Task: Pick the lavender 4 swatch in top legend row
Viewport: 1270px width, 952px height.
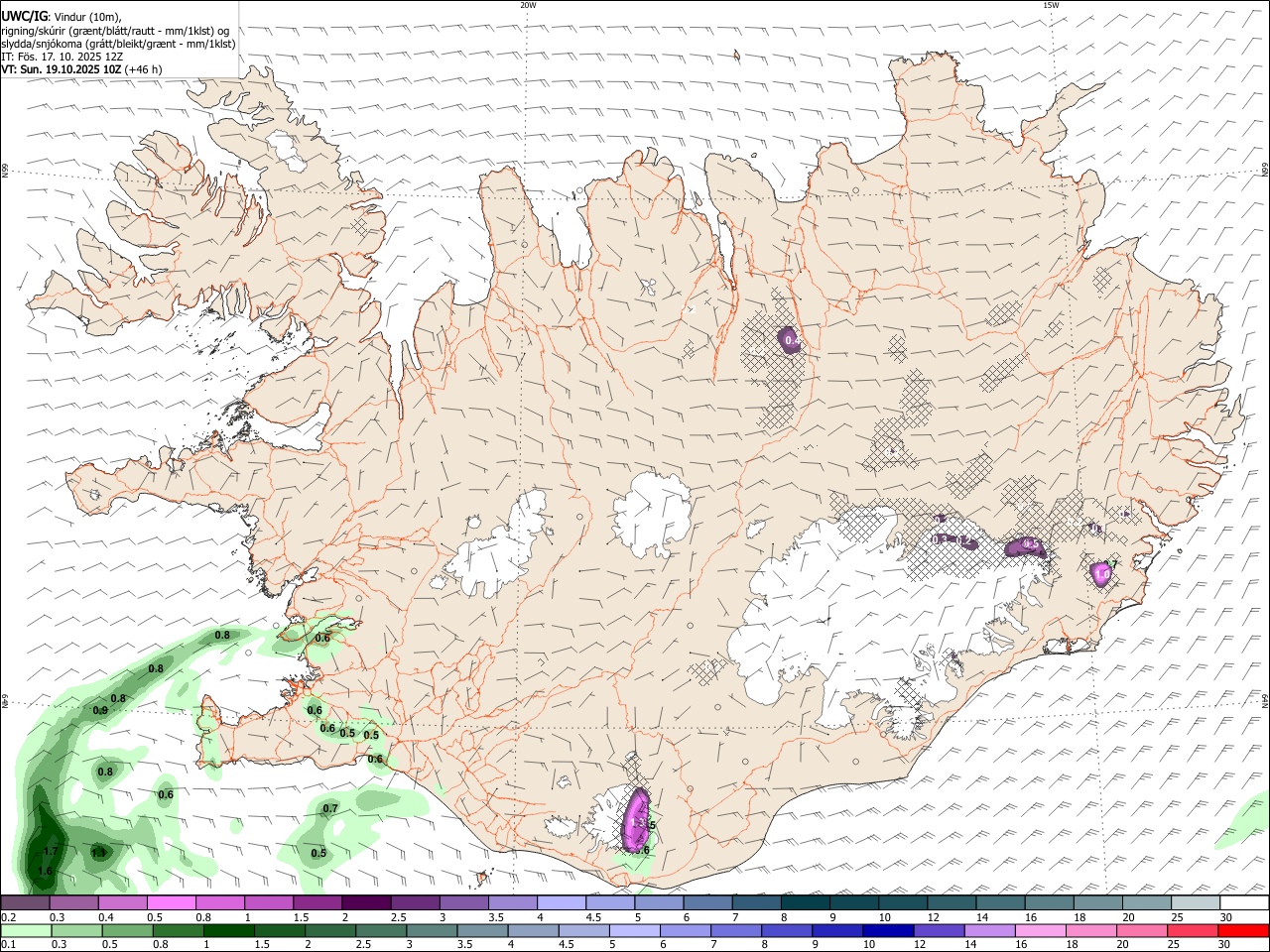Action: click(x=562, y=902)
